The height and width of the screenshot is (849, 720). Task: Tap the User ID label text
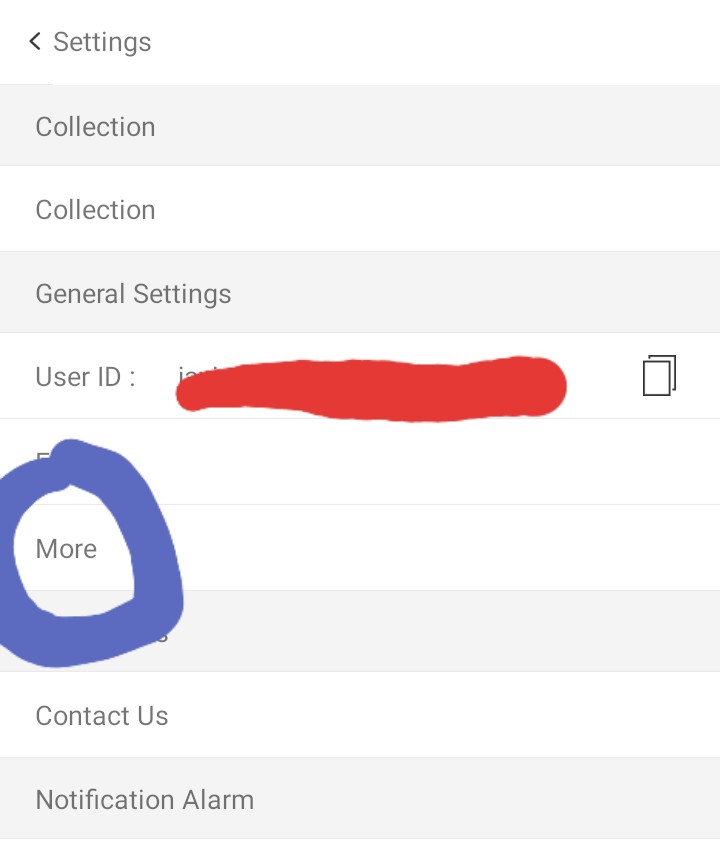click(85, 377)
